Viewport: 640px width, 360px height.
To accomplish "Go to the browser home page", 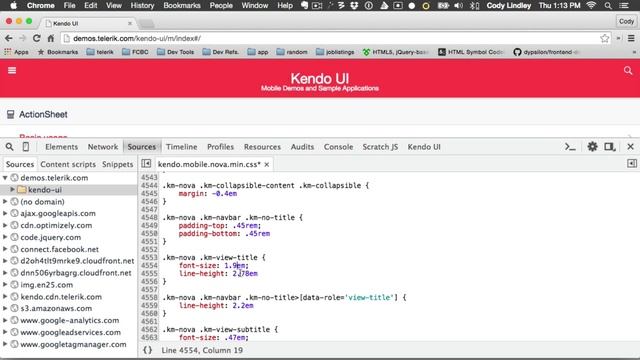I will 51,38.
